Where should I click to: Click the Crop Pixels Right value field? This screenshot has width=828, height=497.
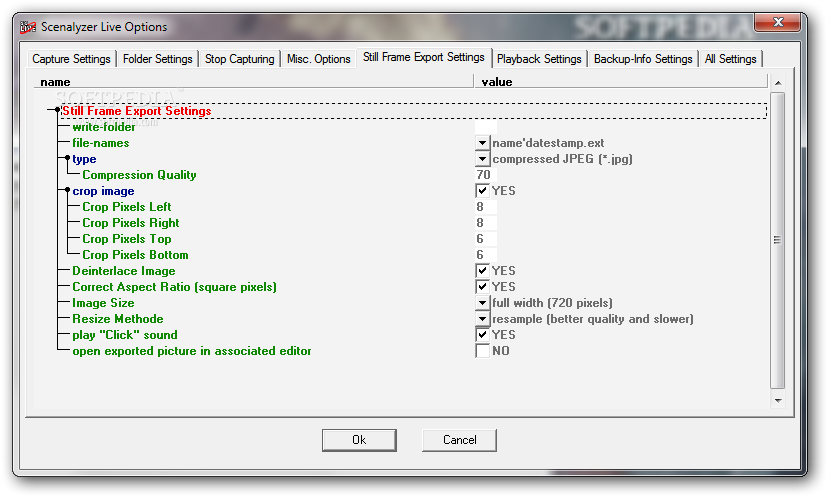[486, 223]
